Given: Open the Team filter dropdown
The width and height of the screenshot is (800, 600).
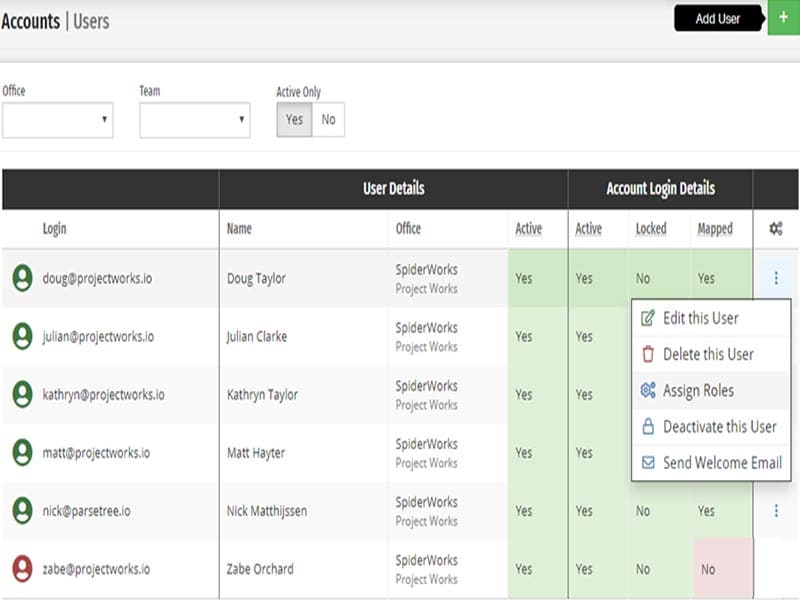Looking at the screenshot, I should tap(194, 120).
